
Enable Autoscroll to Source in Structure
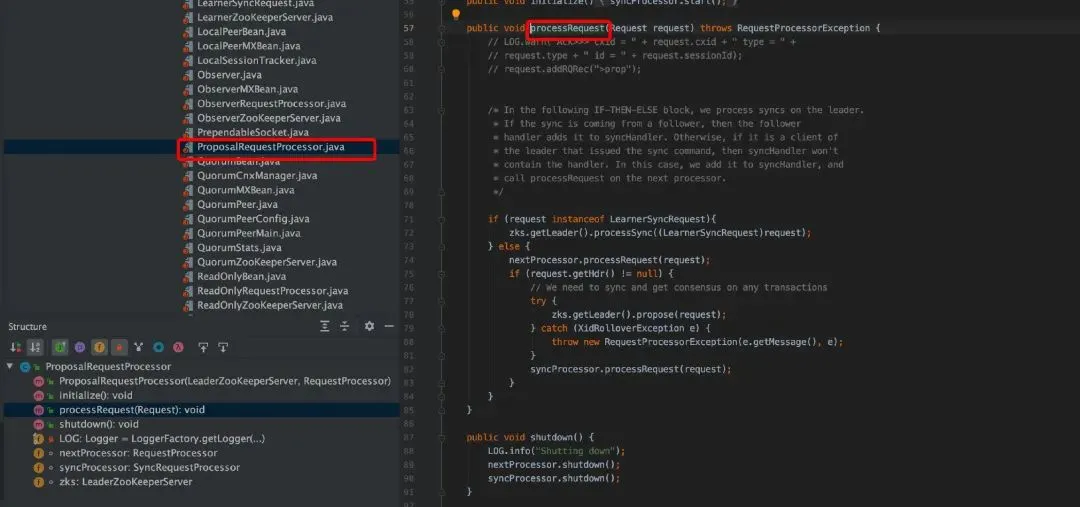pyautogui.click(x=203, y=347)
